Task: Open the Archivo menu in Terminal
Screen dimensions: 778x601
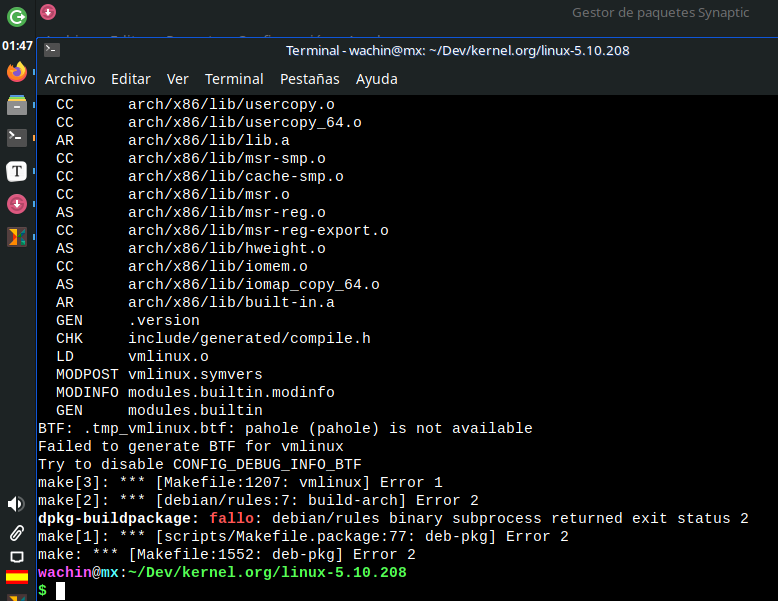Action: pos(70,79)
